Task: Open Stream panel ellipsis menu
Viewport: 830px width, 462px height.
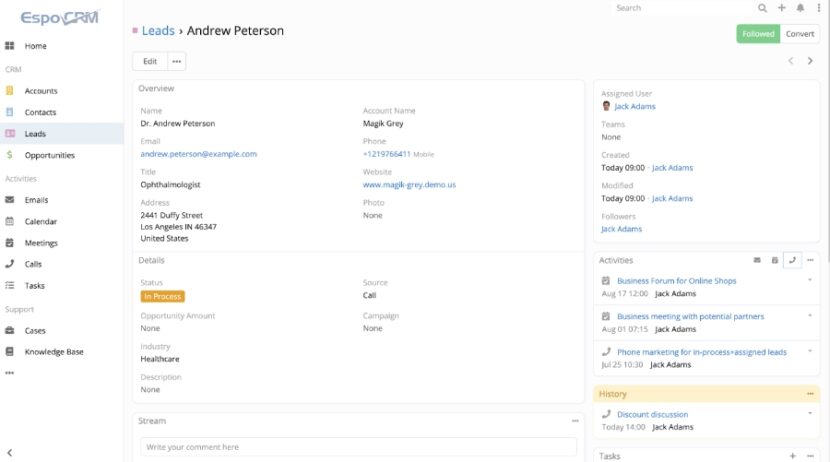Action: click(x=575, y=421)
